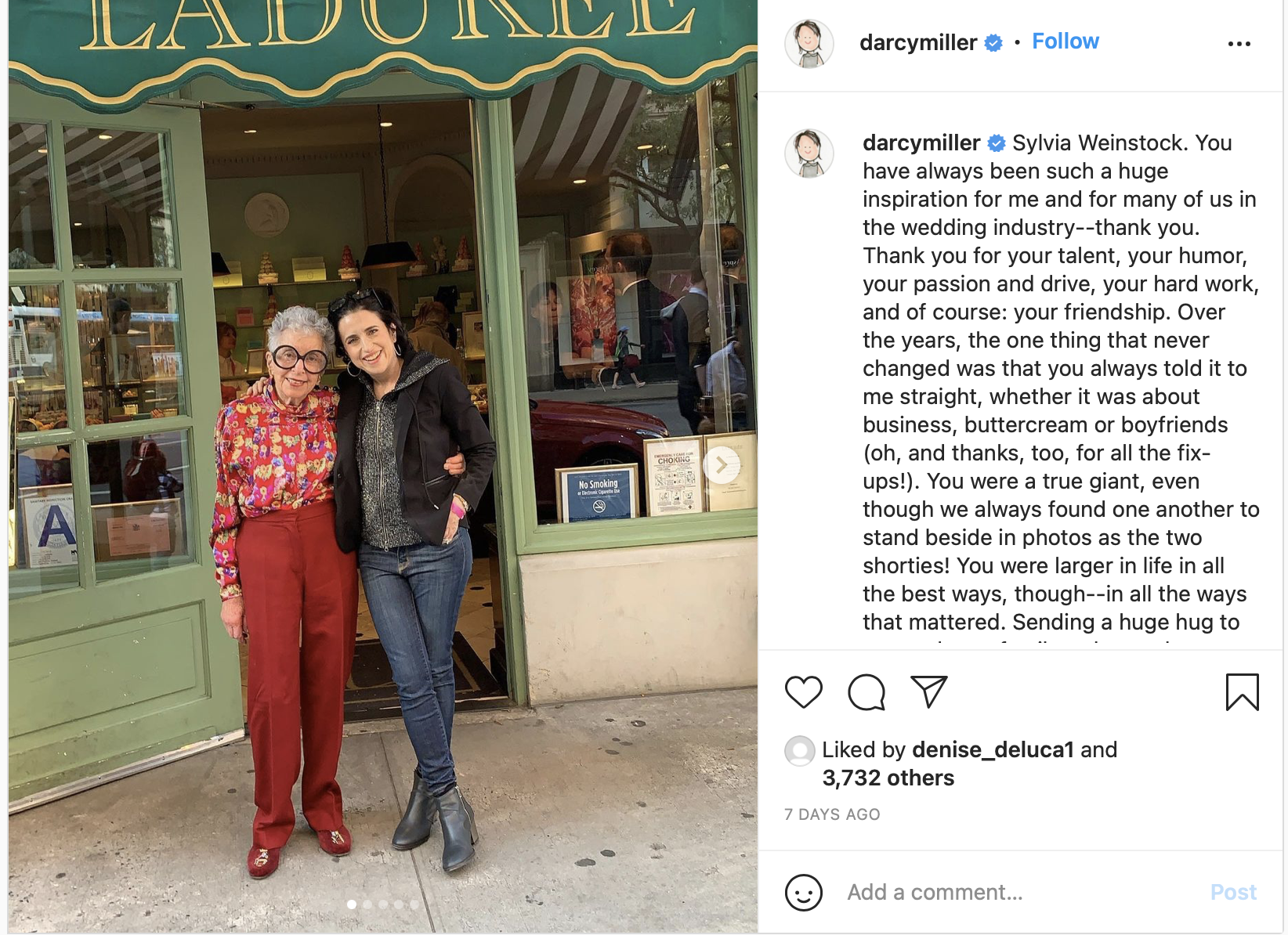The width and height of the screenshot is (1288, 935).
Task: Open darcymiller link in the caption
Action: coord(921,143)
